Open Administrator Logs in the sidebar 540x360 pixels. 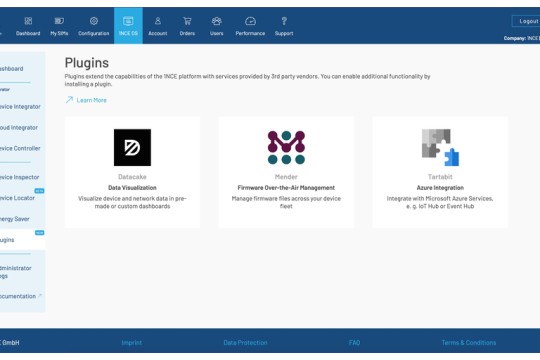tap(15, 272)
